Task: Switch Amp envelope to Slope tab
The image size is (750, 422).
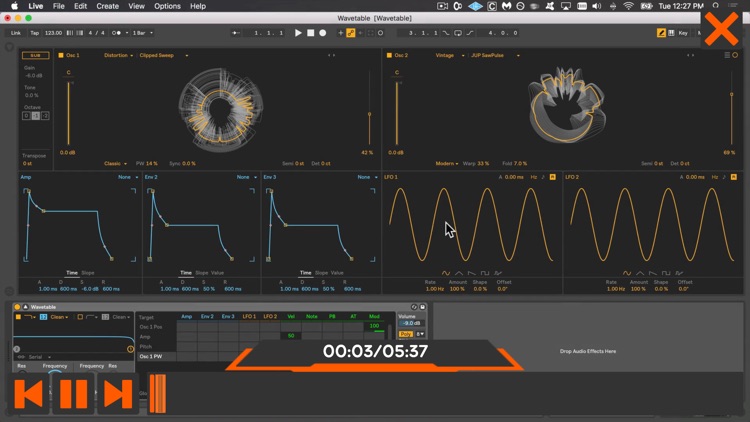Action: [x=88, y=273]
